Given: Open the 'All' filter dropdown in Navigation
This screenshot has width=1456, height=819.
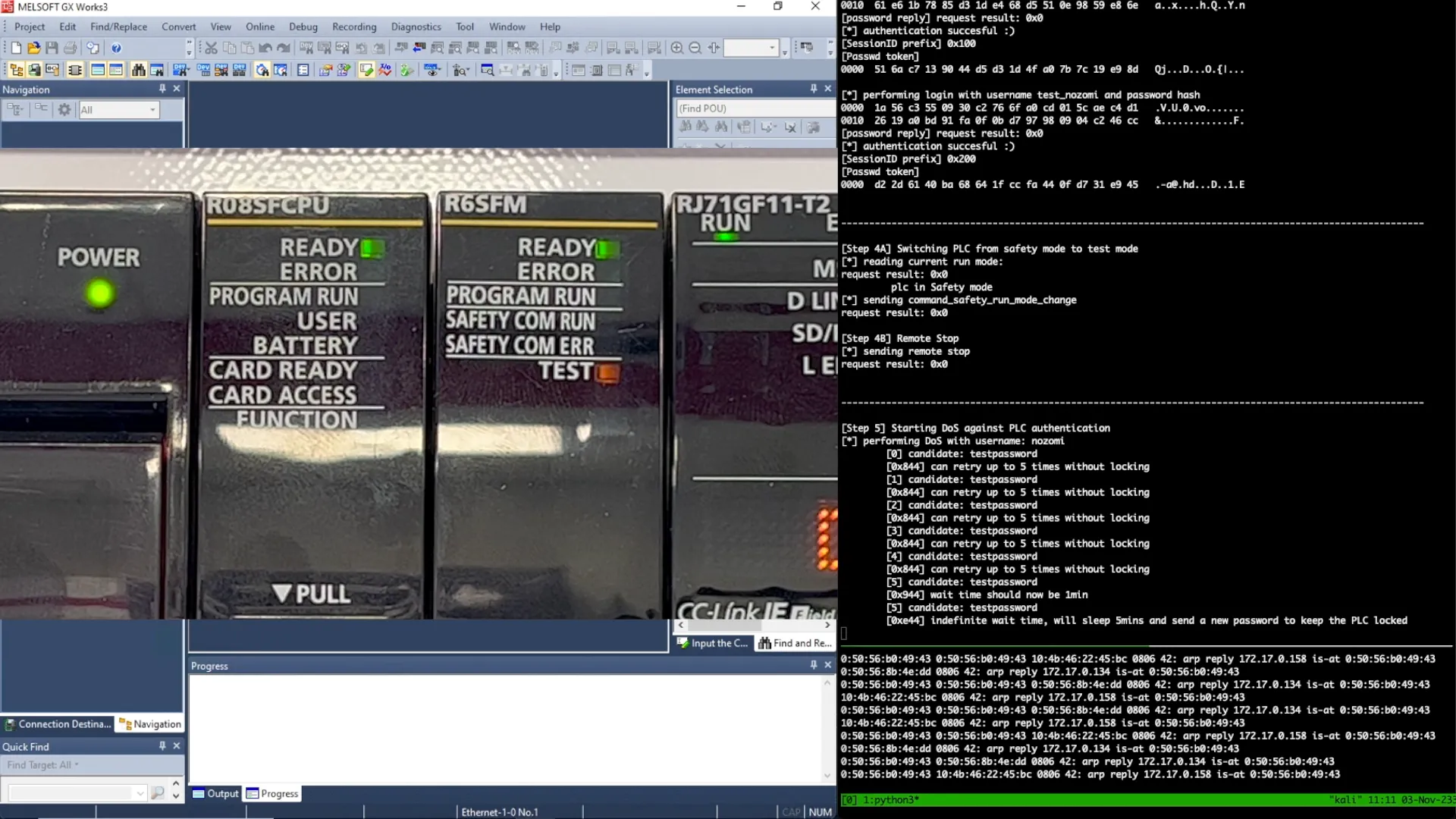Looking at the screenshot, I should pos(152,110).
